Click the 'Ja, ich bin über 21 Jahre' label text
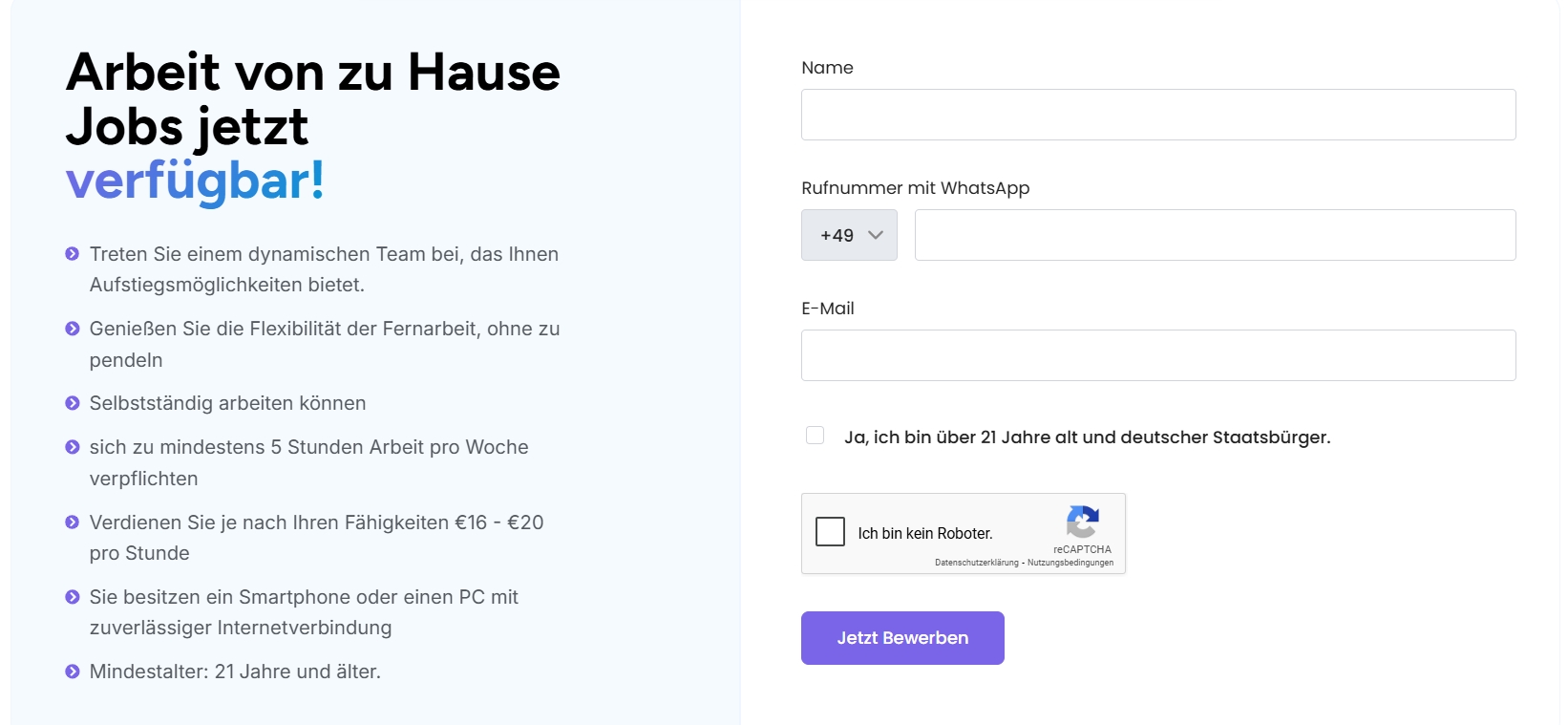This screenshot has width=1568, height=725. tap(1087, 437)
